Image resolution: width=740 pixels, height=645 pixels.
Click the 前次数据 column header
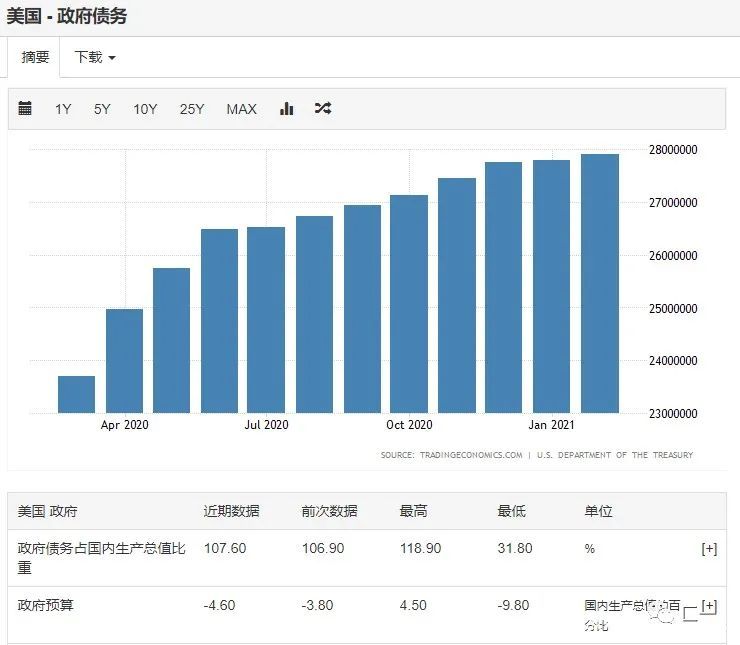click(x=329, y=511)
